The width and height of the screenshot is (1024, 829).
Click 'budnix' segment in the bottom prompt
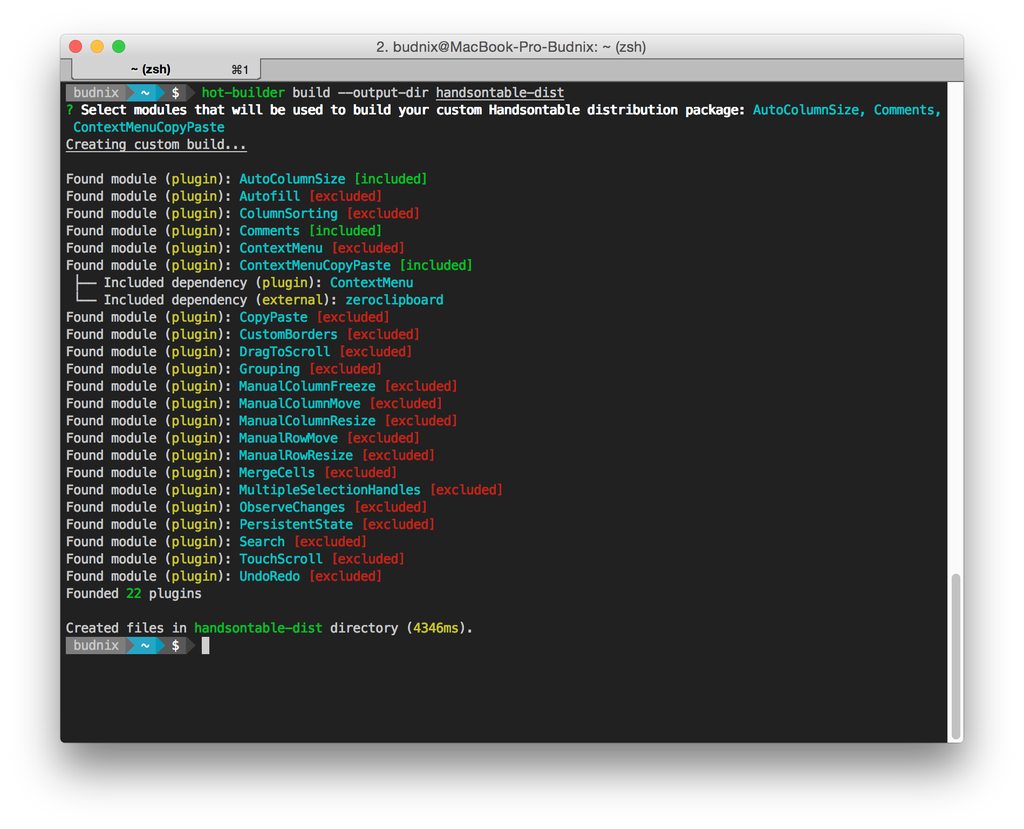96,645
